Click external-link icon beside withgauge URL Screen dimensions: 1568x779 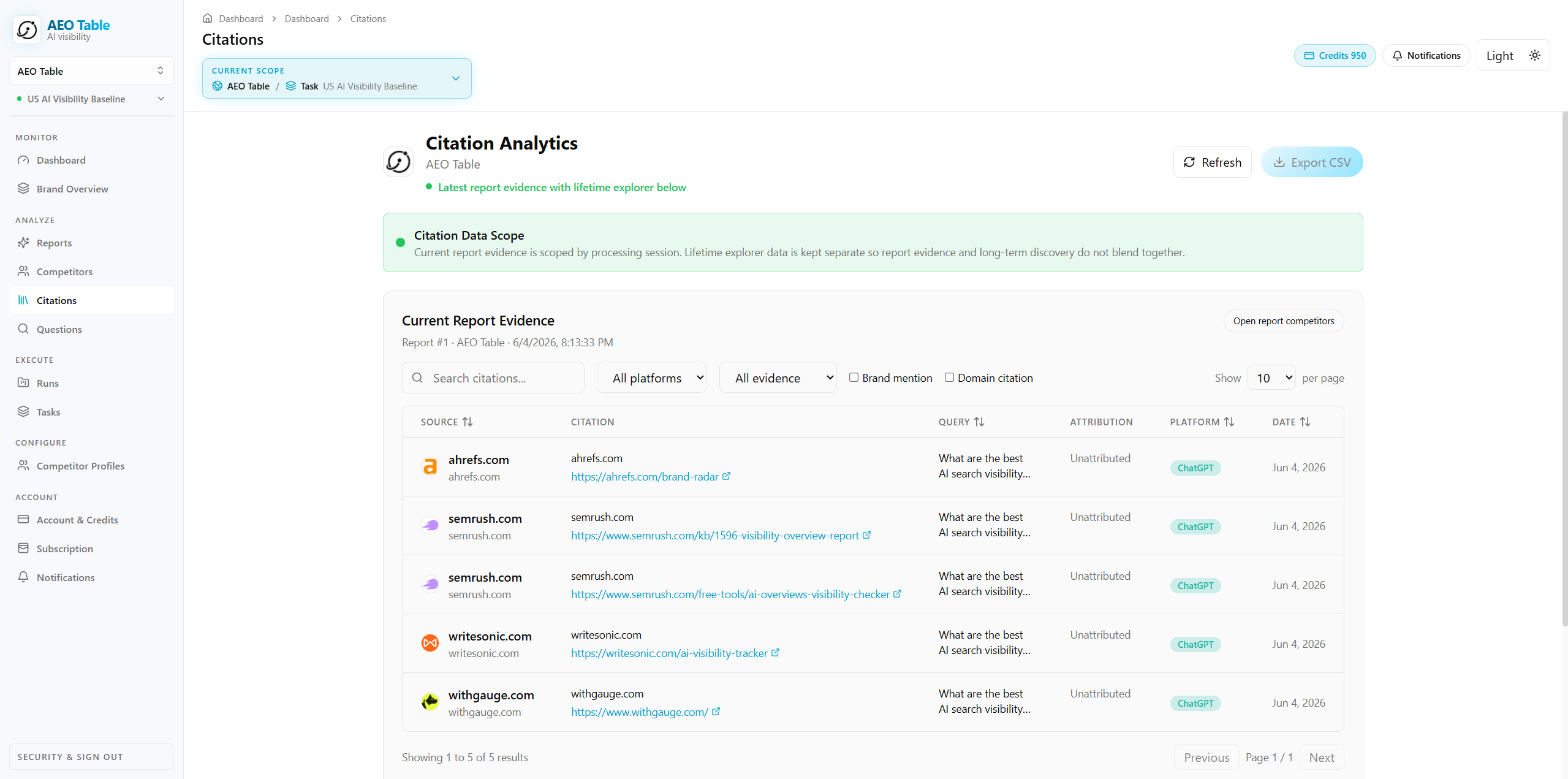pos(716,712)
